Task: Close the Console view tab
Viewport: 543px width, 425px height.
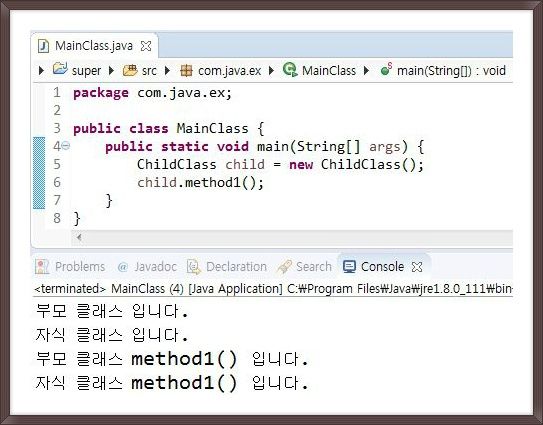Action: [417, 267]
